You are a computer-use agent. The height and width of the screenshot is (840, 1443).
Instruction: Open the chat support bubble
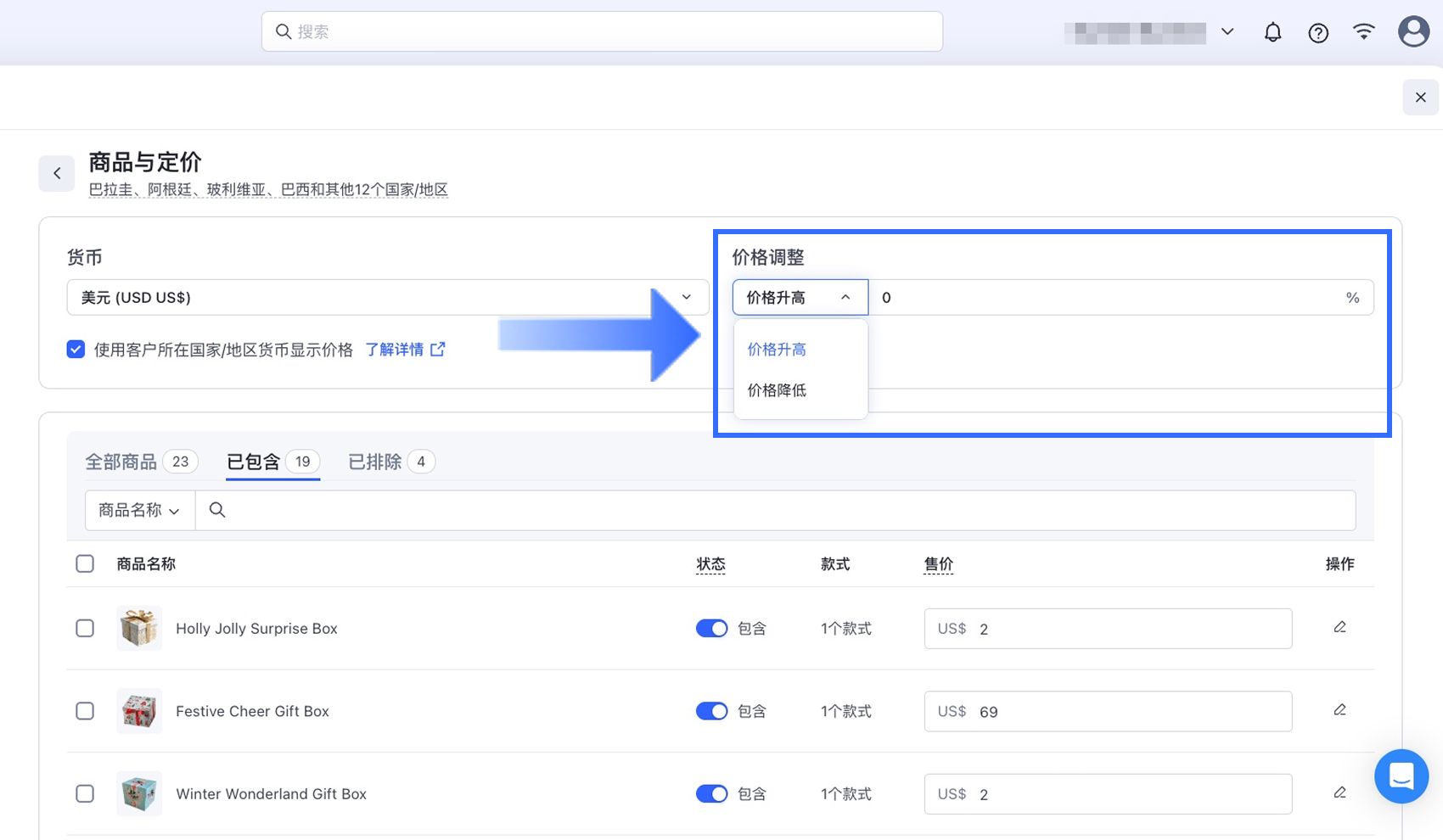tap(1401, 776)
